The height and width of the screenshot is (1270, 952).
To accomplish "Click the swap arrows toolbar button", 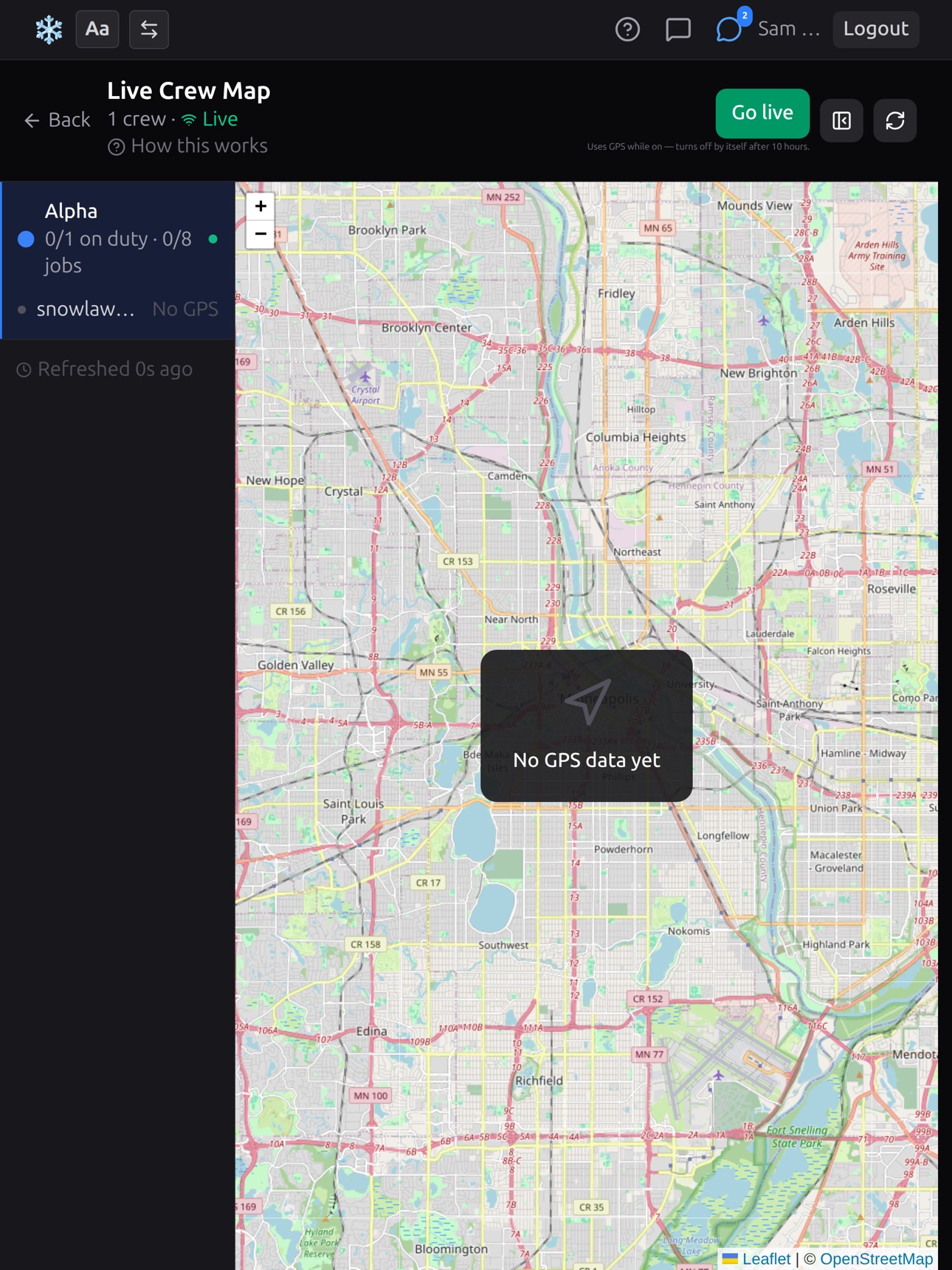I will coord(149,30).
